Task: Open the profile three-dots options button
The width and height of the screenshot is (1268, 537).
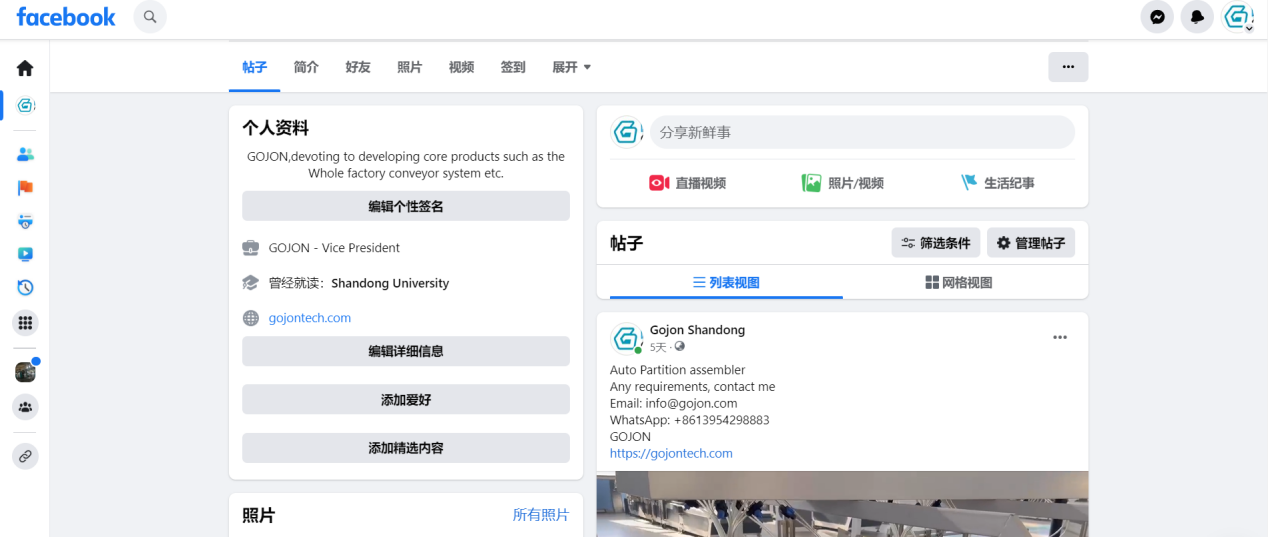Action: (1068, 67)
